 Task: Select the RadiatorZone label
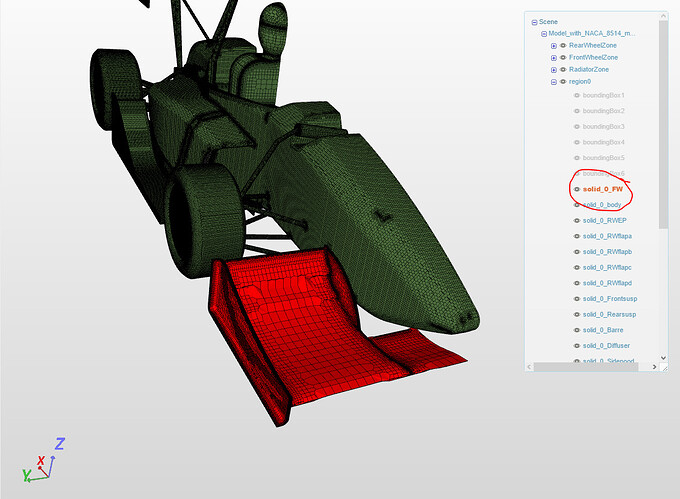tap(589, 69)
